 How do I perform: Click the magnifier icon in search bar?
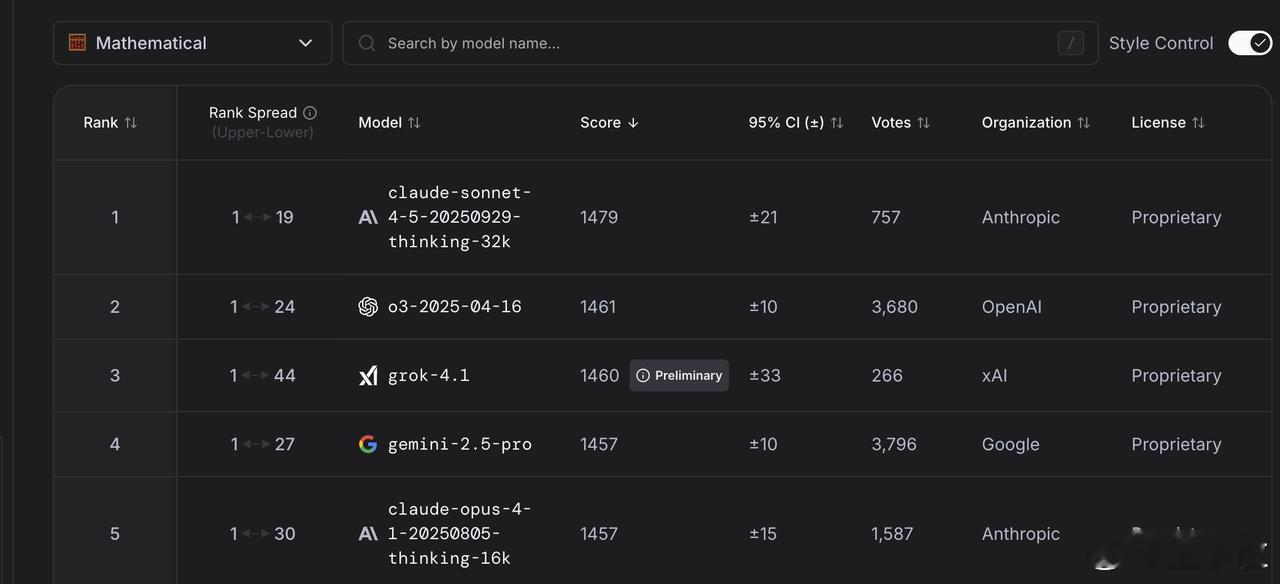click(367, 43)
